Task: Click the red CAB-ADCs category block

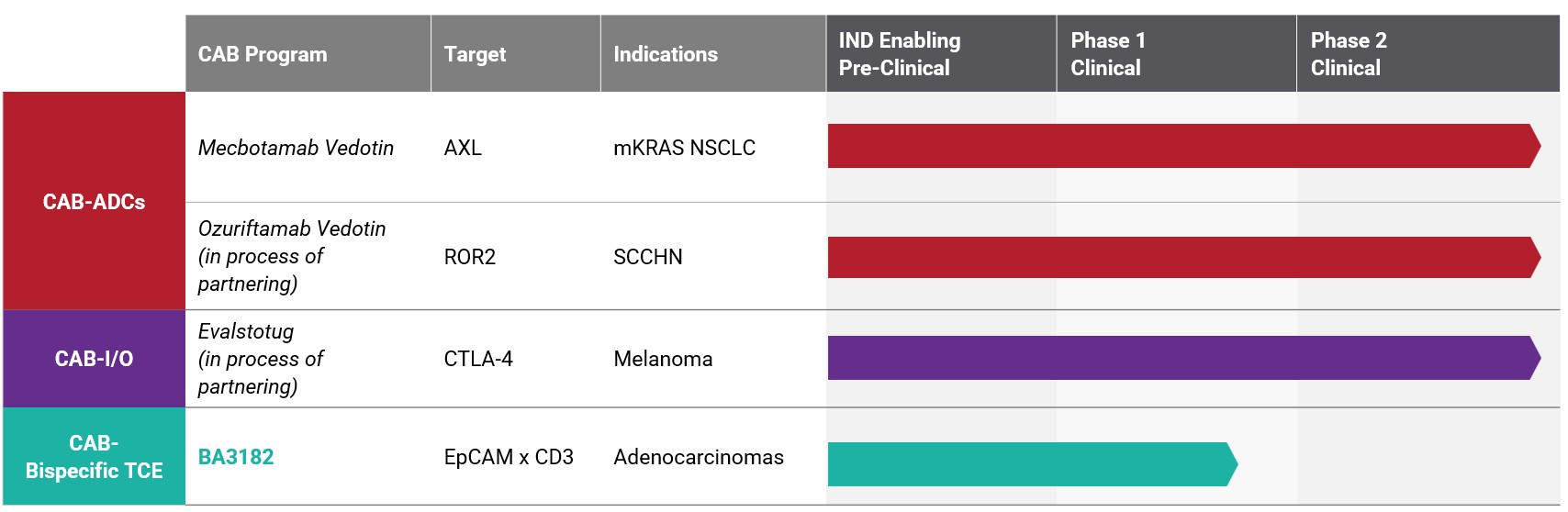Action: (94, 202)
